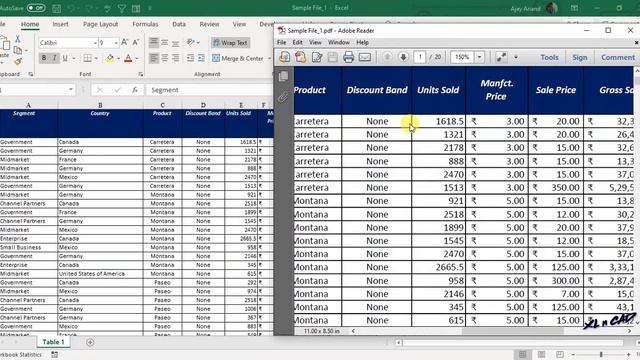The image size is (640, 360).
Task: Click the filter funnel icon in Quick Access Toolbar
Action: [122, 8]
